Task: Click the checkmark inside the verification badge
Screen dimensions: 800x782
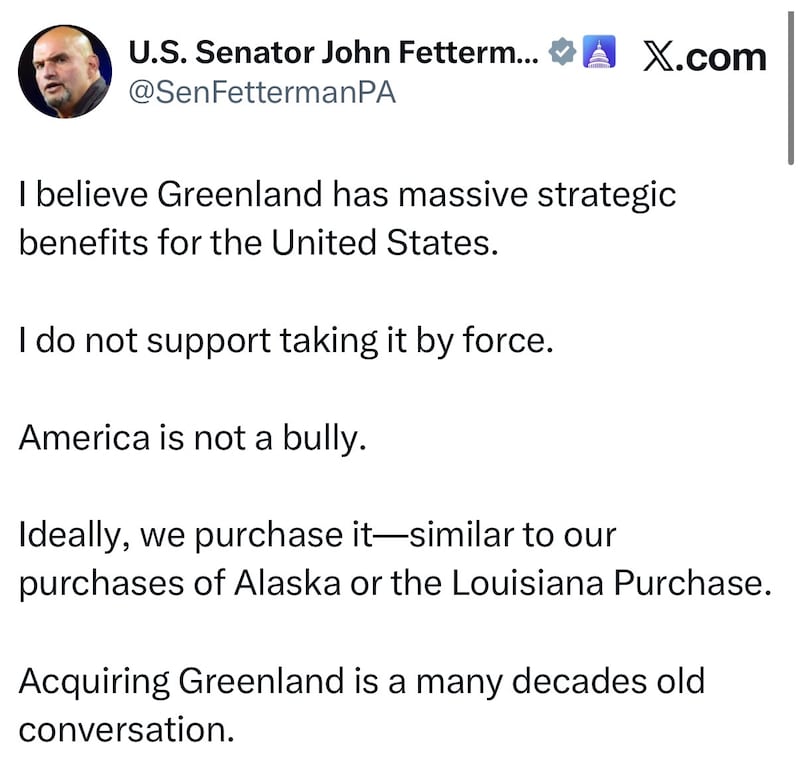Action: click(x=563, y=52)
